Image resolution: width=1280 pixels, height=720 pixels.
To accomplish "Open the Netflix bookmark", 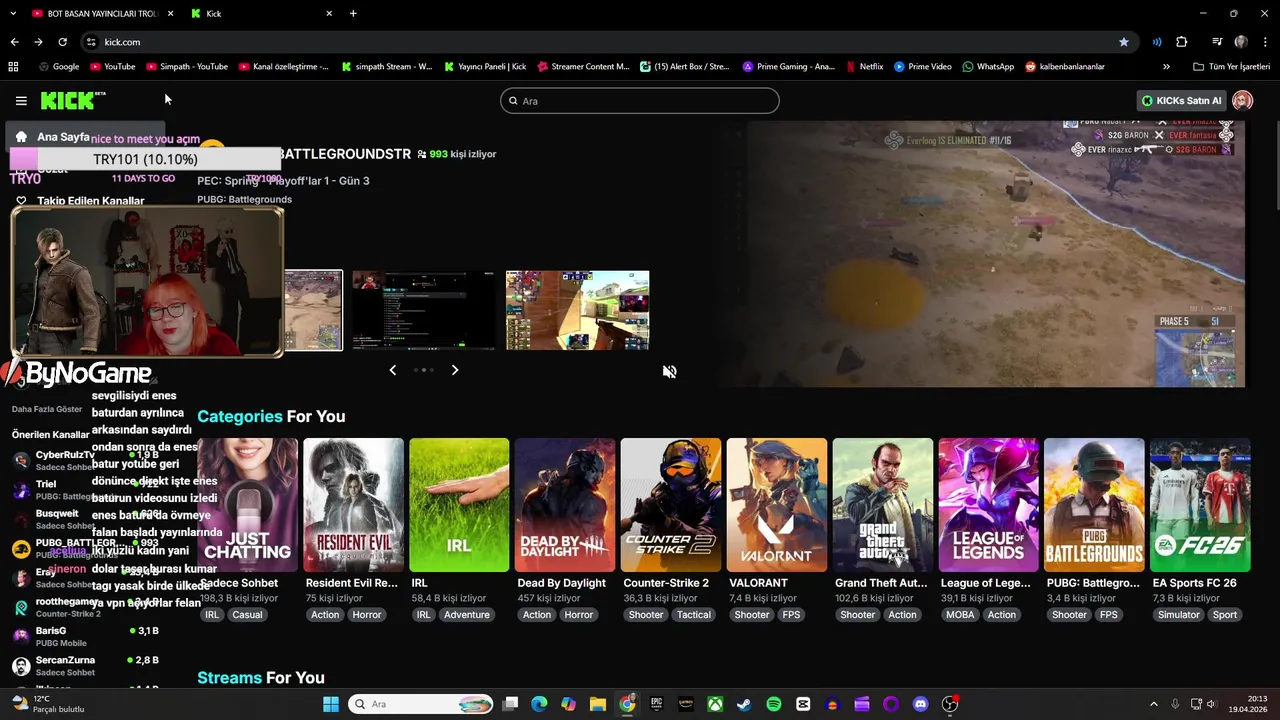I will pos(865,67).
